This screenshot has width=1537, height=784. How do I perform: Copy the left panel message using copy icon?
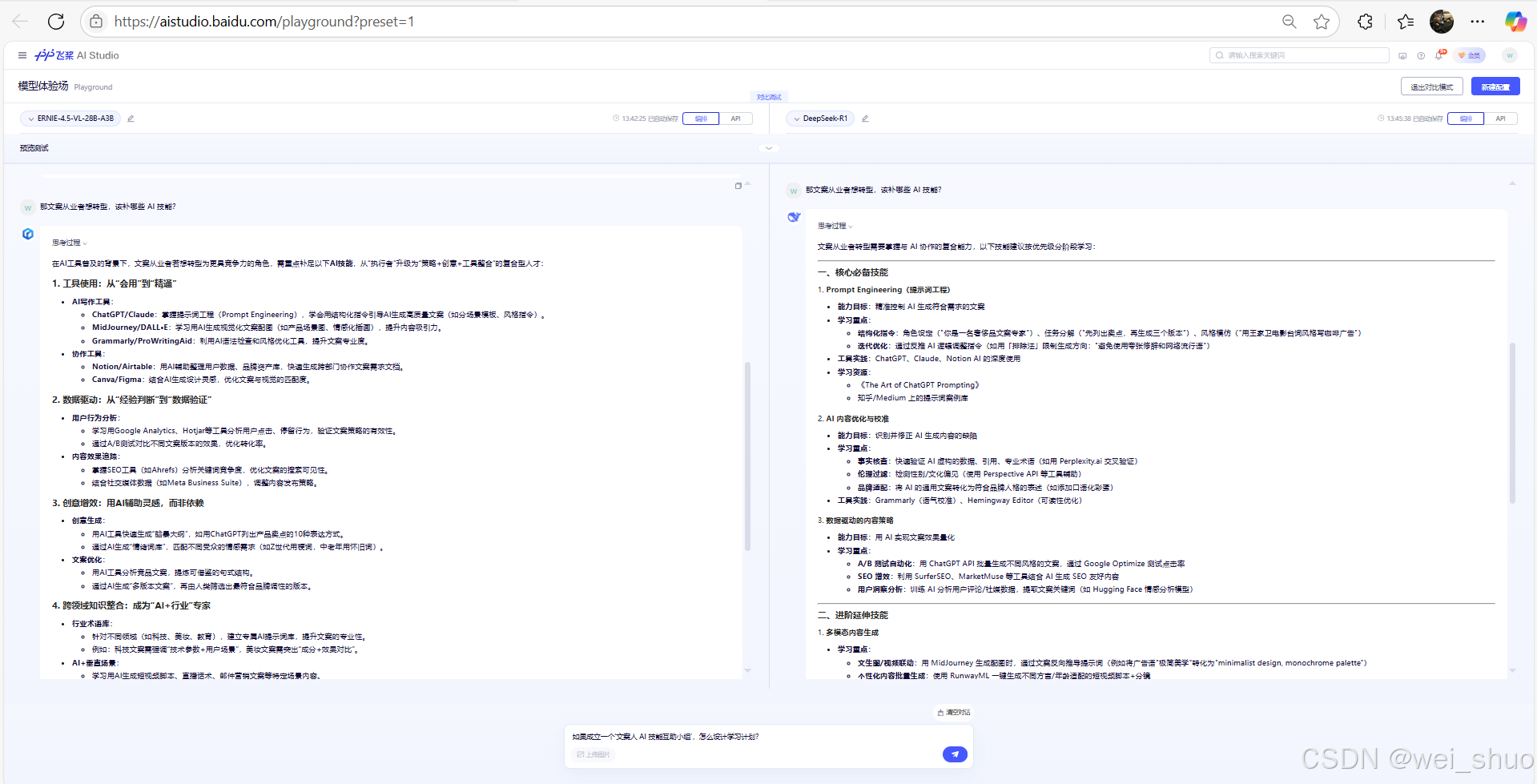738,186
